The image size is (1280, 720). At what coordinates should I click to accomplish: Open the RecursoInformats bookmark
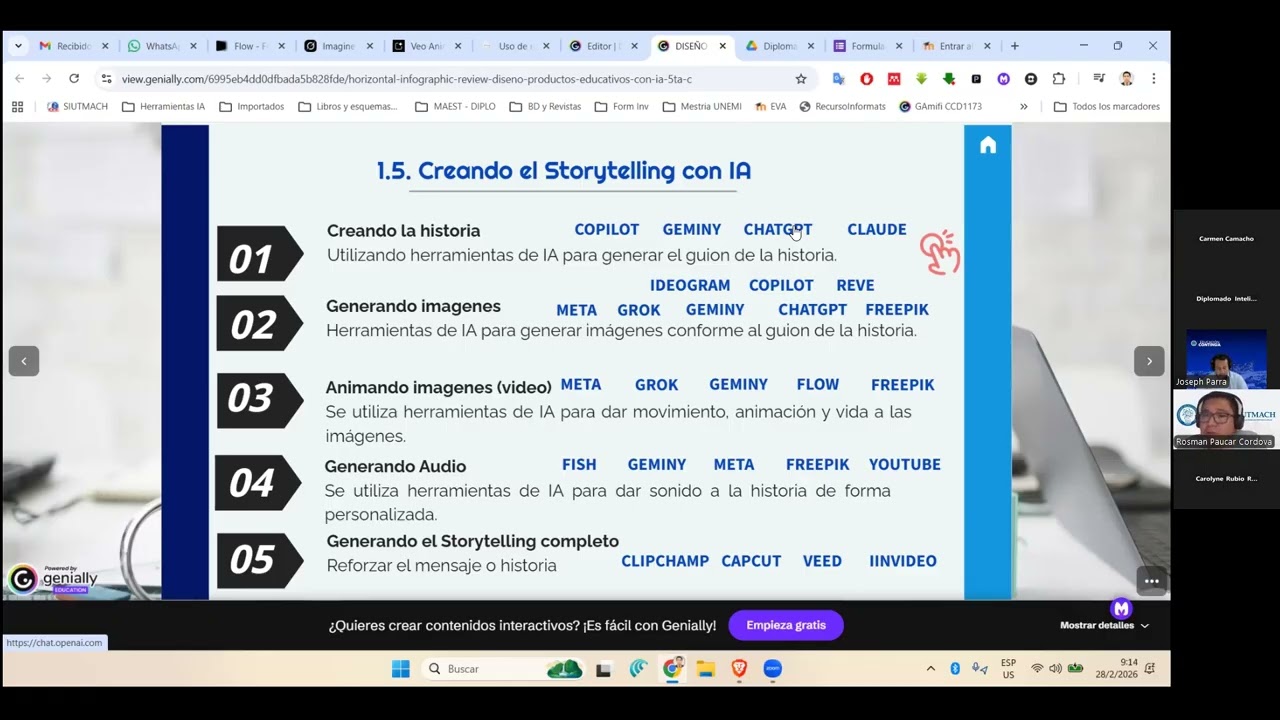[842, 106]
